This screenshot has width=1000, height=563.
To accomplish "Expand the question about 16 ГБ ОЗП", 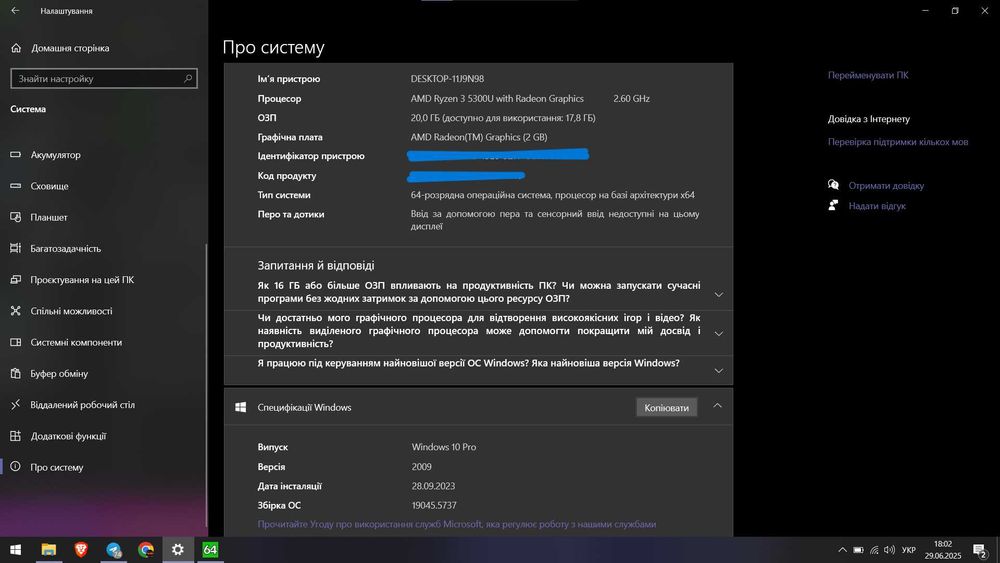I will click(x=719, y=295).
